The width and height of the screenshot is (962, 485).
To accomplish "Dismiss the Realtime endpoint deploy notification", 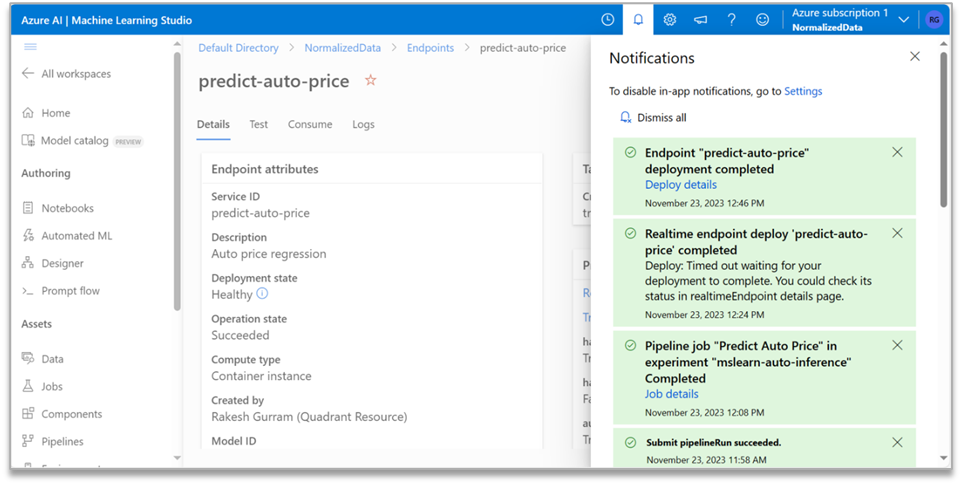I will [897, 233].
